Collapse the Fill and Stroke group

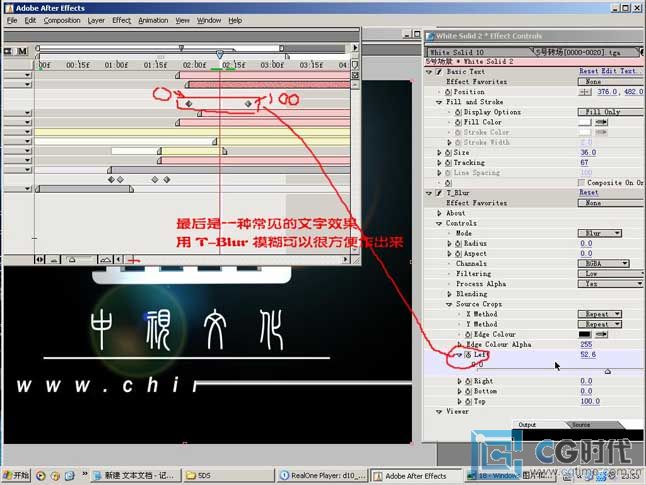[439, 102]
